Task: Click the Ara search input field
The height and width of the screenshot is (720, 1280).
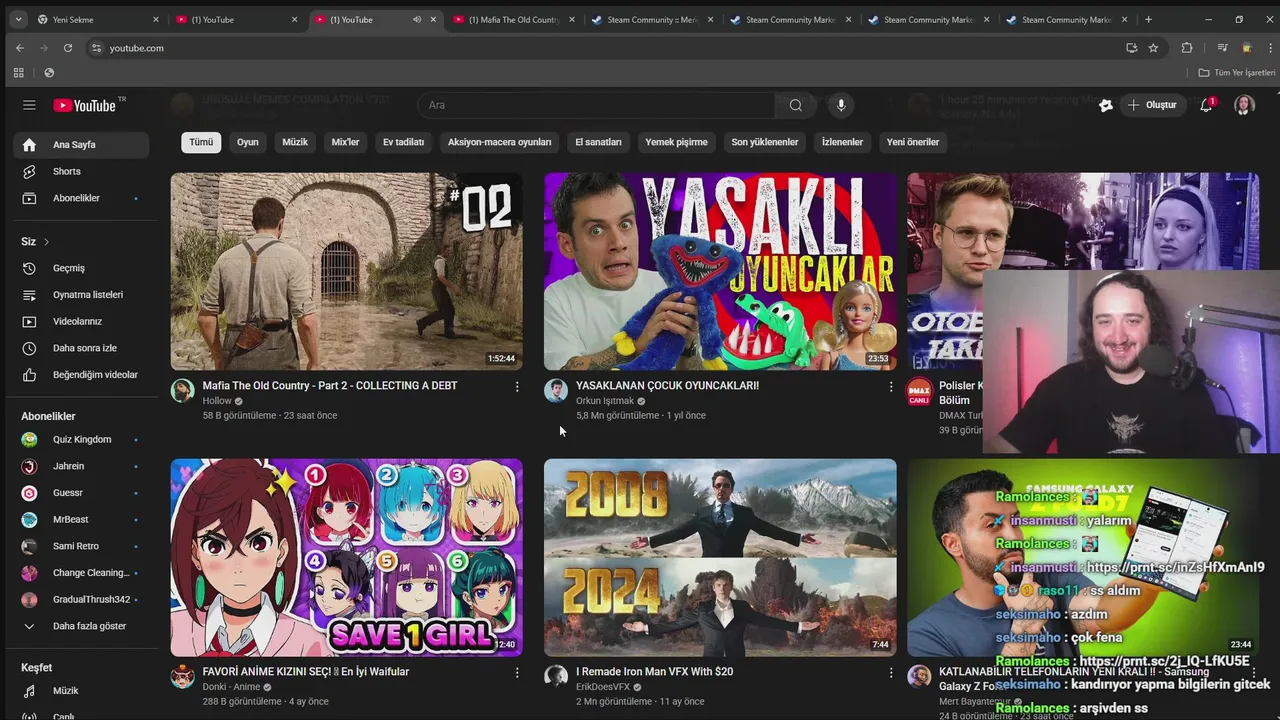Action: click(x=596, y=105)
